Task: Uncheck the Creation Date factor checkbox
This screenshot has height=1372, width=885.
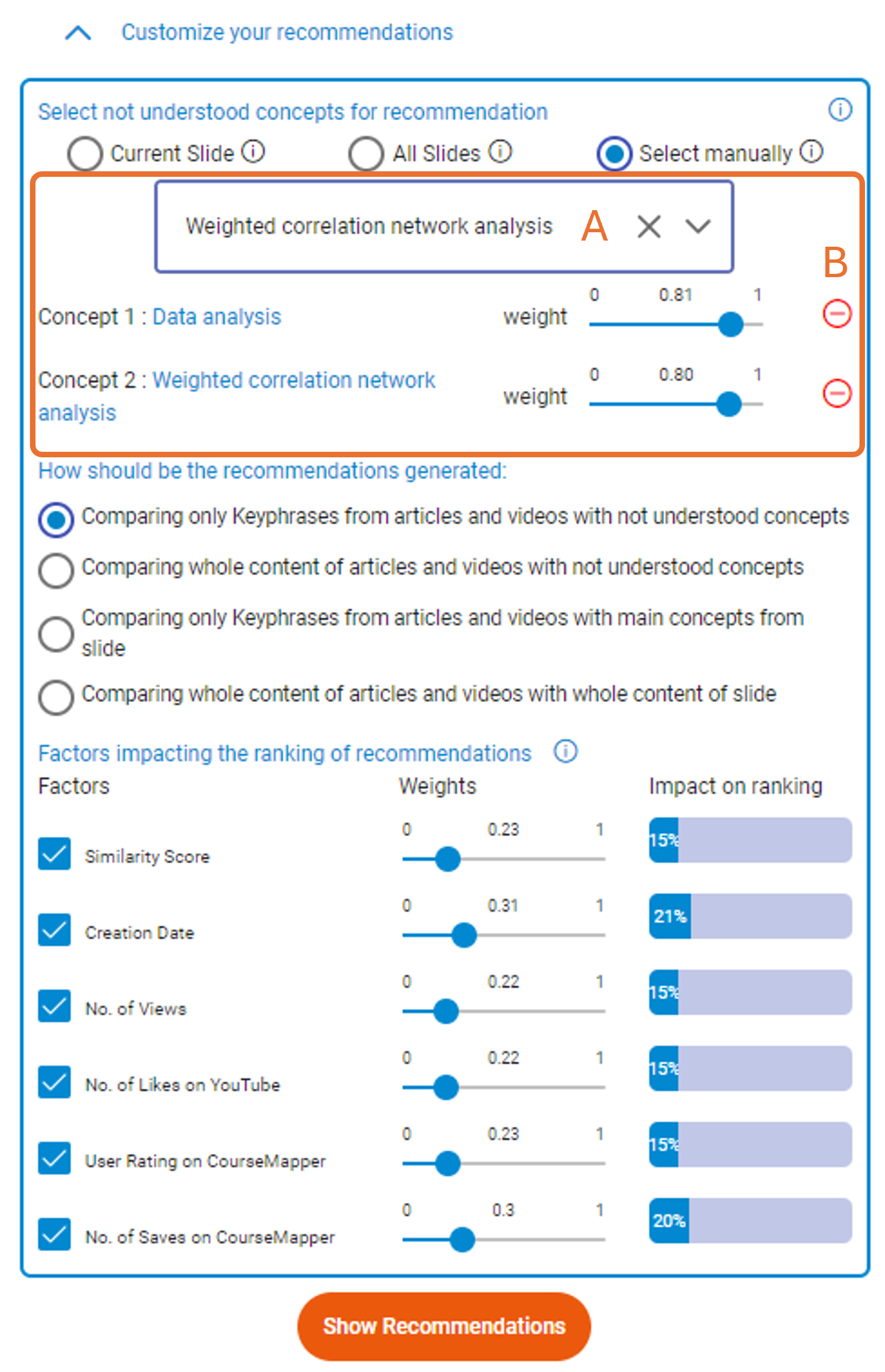Action: 54,930
